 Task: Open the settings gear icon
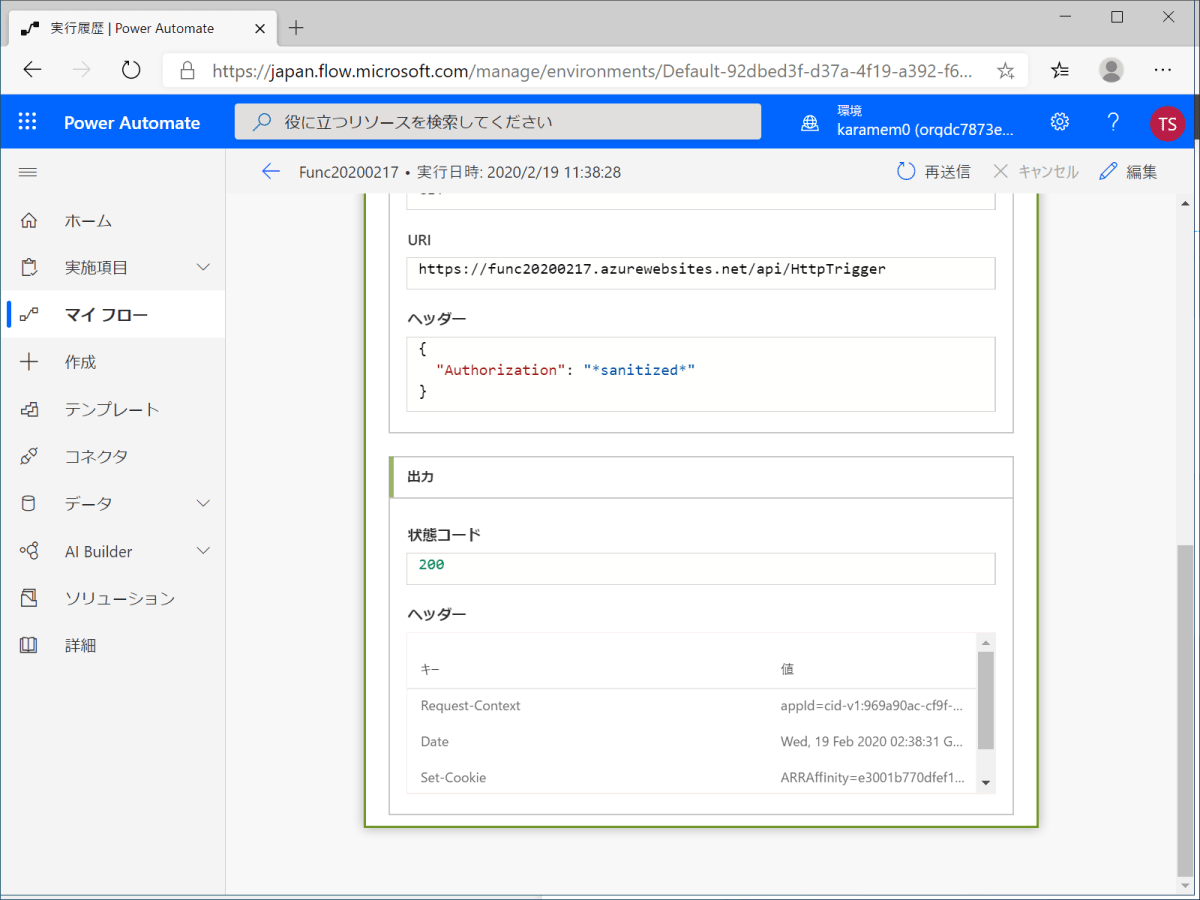[1060, 122]
